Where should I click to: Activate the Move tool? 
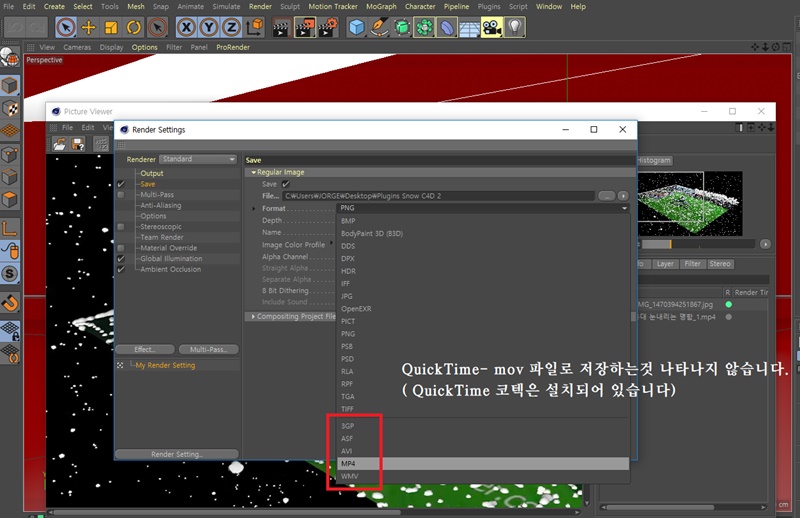pos(89,27)
